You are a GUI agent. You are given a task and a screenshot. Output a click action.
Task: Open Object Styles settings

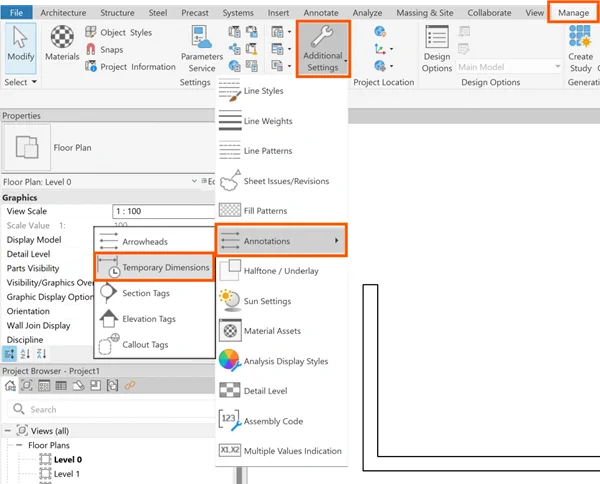tap(119, 33)
